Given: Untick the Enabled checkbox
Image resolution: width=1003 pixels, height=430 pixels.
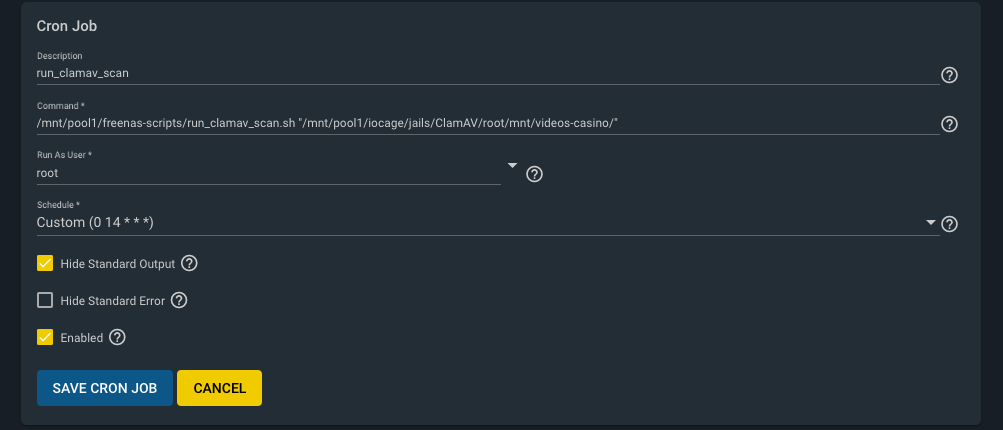Looking at the screenshot, I should (45, 337).
